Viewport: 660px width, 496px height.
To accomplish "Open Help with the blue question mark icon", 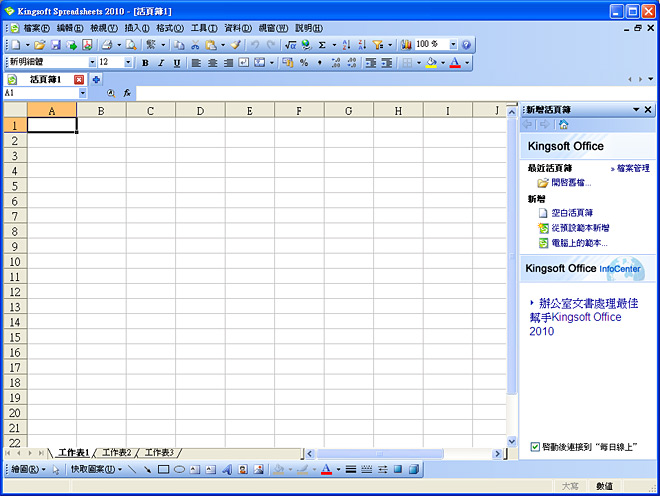I will 466,45.
